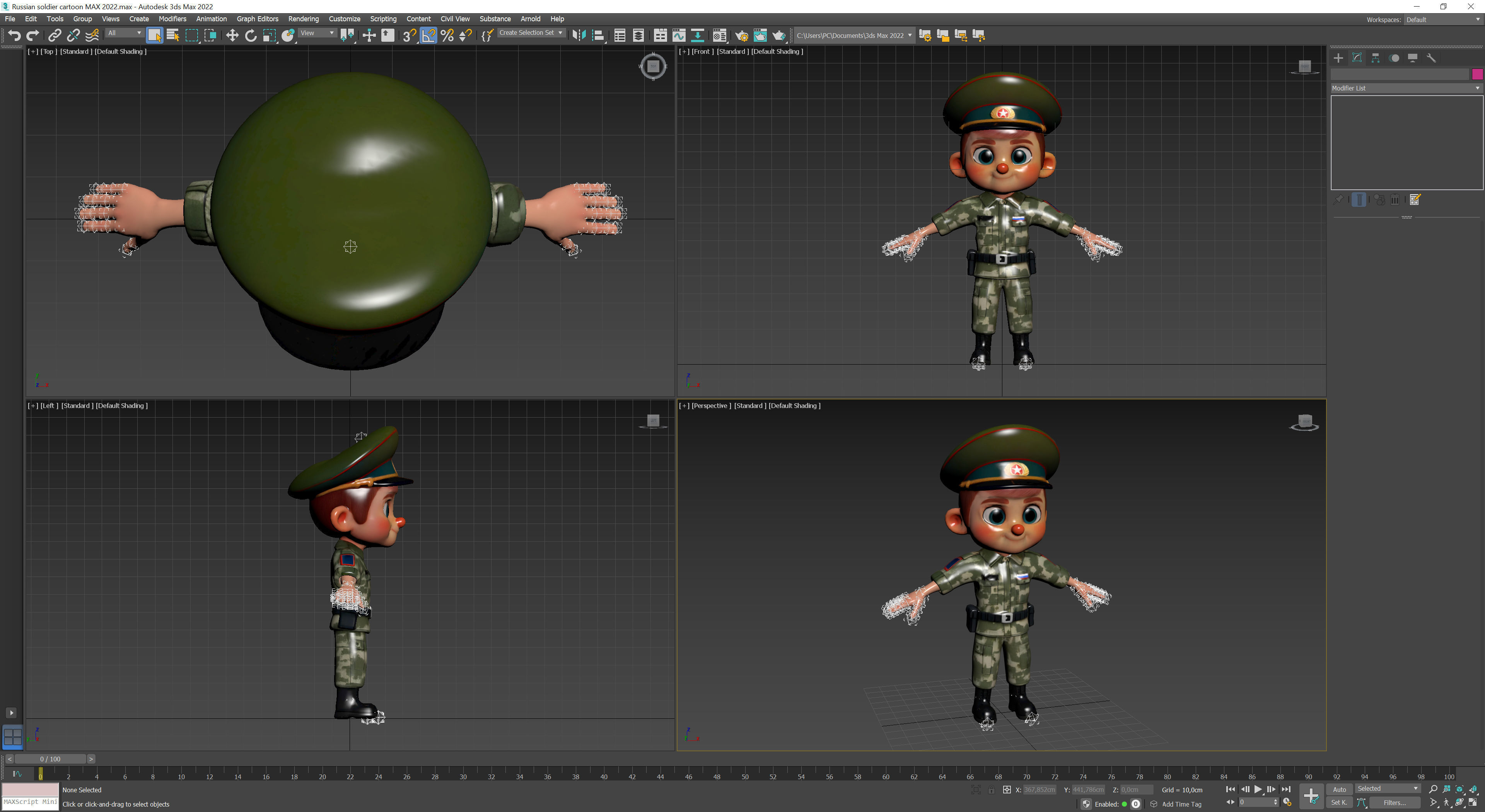Click the Select and Place tool

288,36
